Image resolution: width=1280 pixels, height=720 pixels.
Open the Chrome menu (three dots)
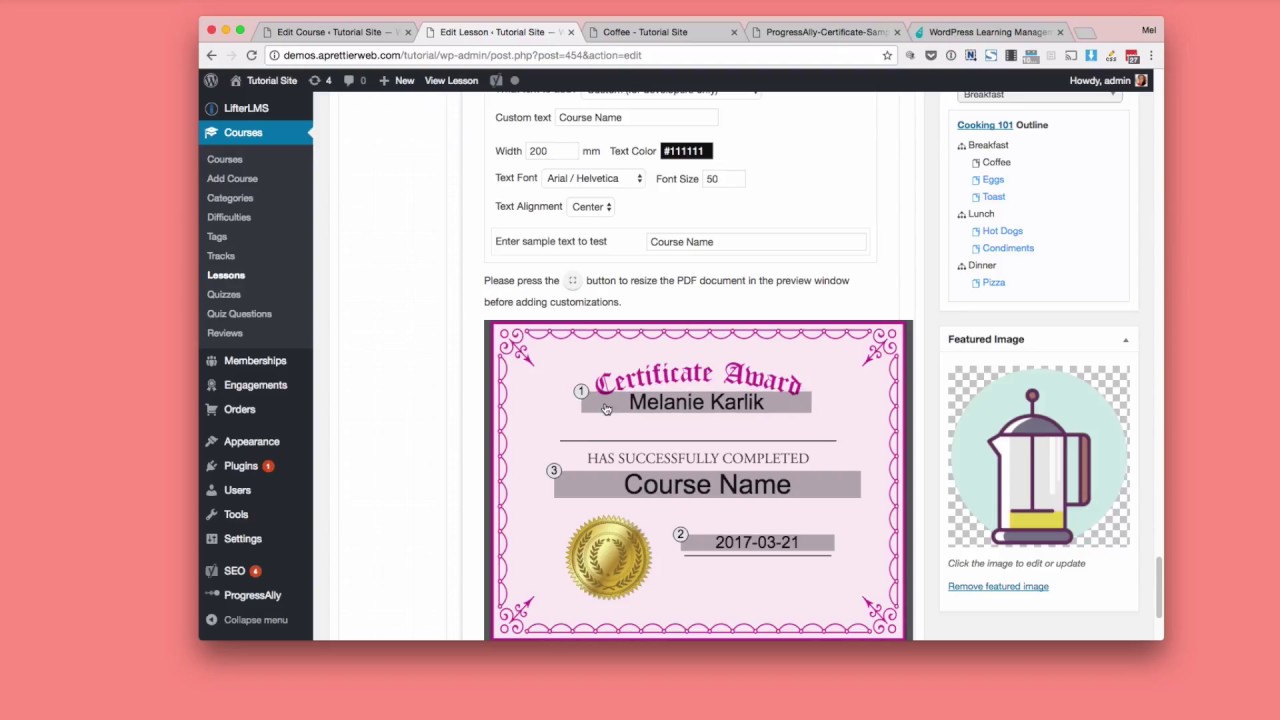pos(1151,55)
